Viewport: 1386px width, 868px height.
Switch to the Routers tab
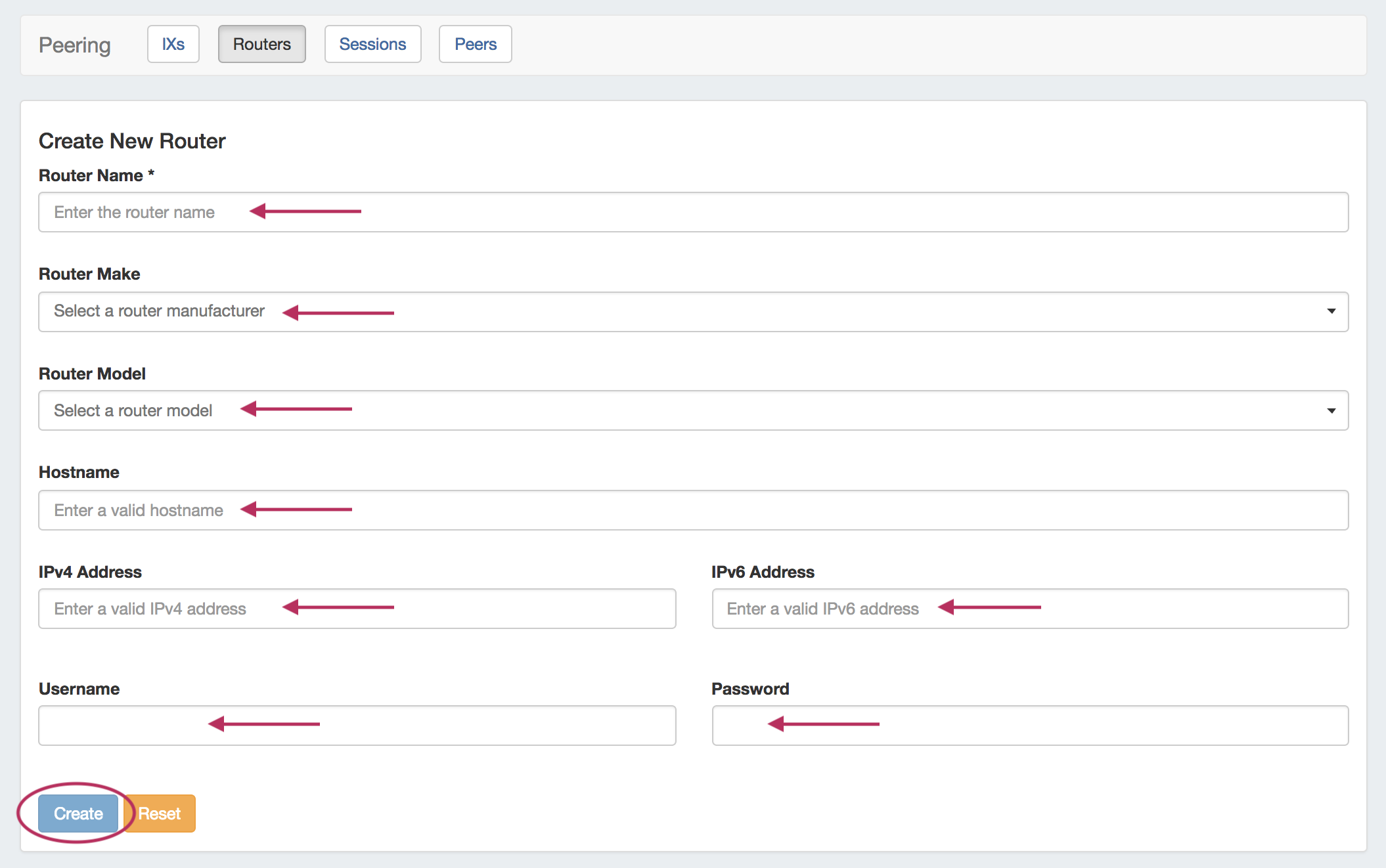(261, 44)
